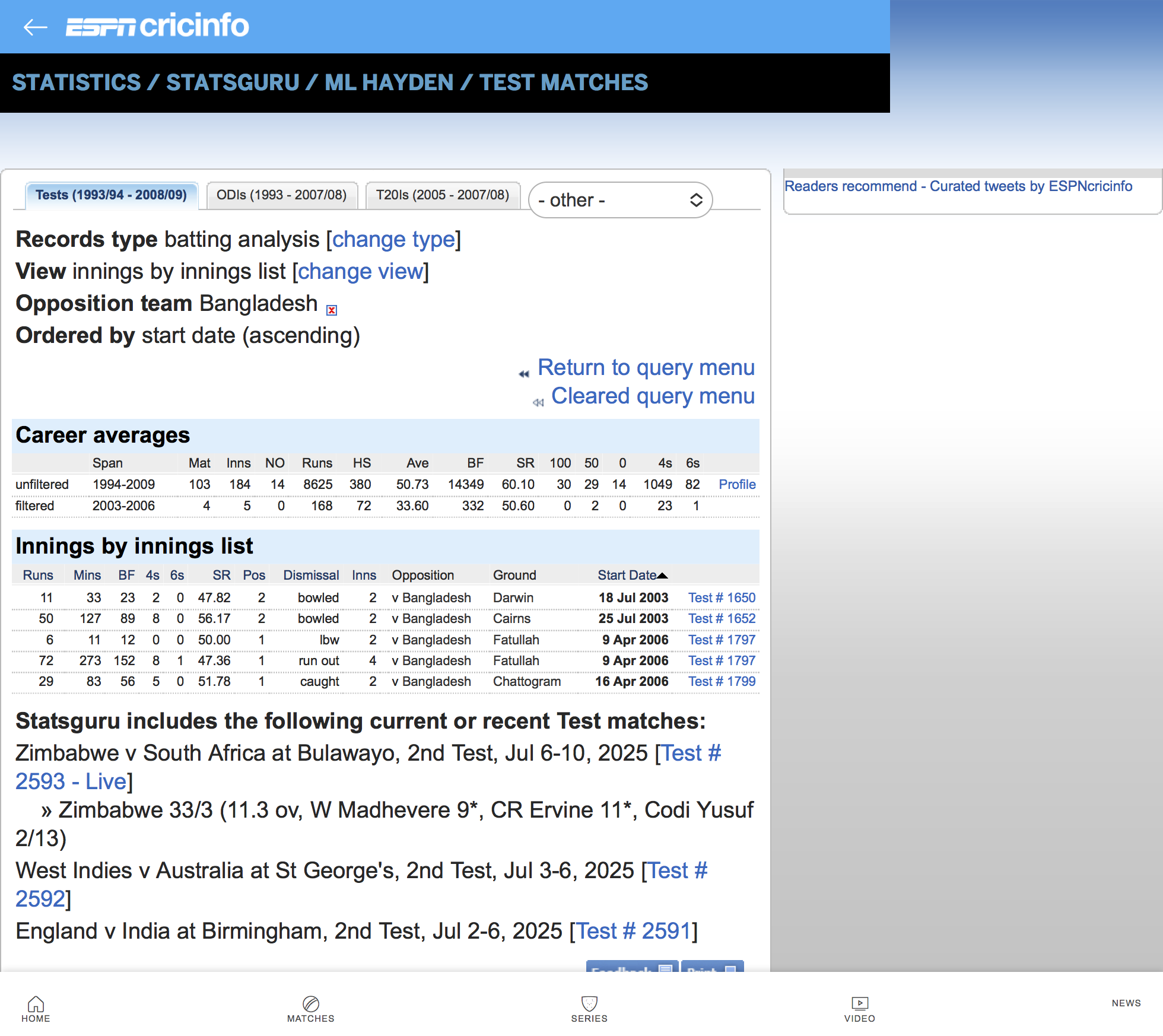Viewport: 1163px width, 1036px height.
Task: Click the 'run out' dismissal cell
Action: [x=319, y=660]
